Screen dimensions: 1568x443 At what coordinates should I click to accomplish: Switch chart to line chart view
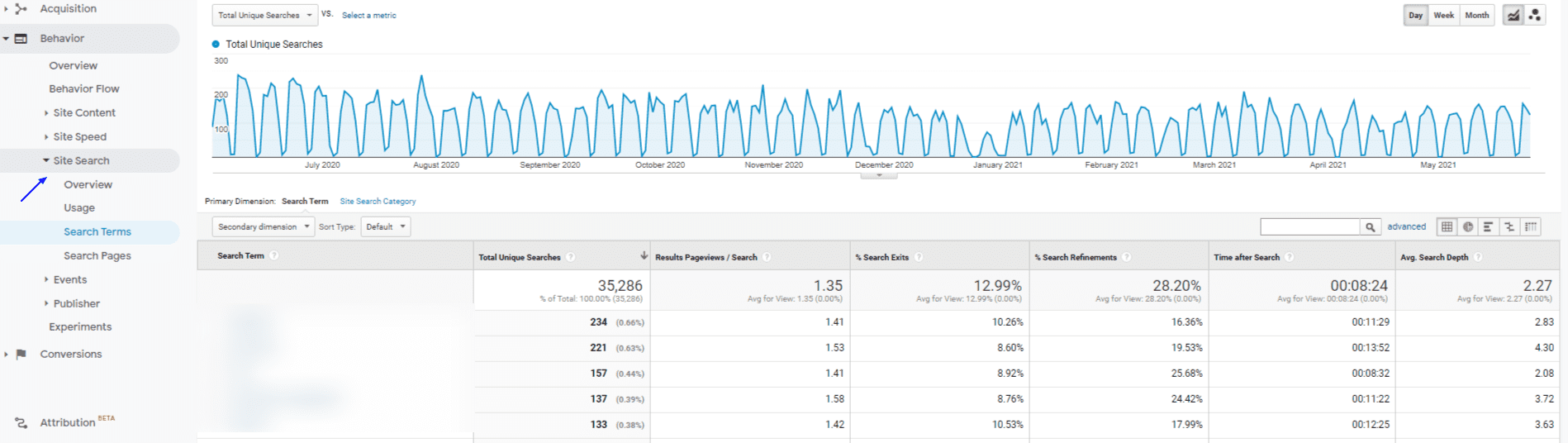coord(1513,16)
